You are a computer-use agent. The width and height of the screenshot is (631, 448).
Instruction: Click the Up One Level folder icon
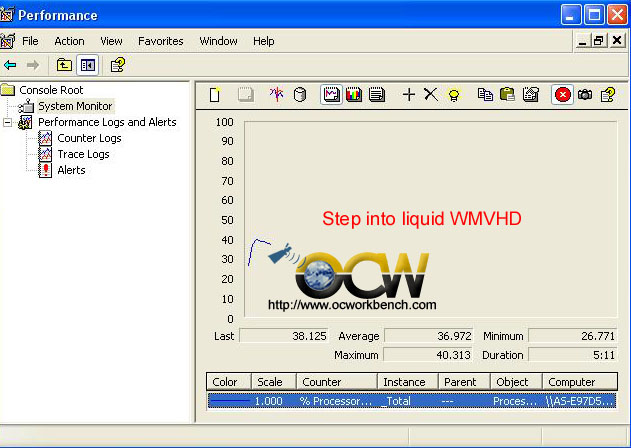64,65
